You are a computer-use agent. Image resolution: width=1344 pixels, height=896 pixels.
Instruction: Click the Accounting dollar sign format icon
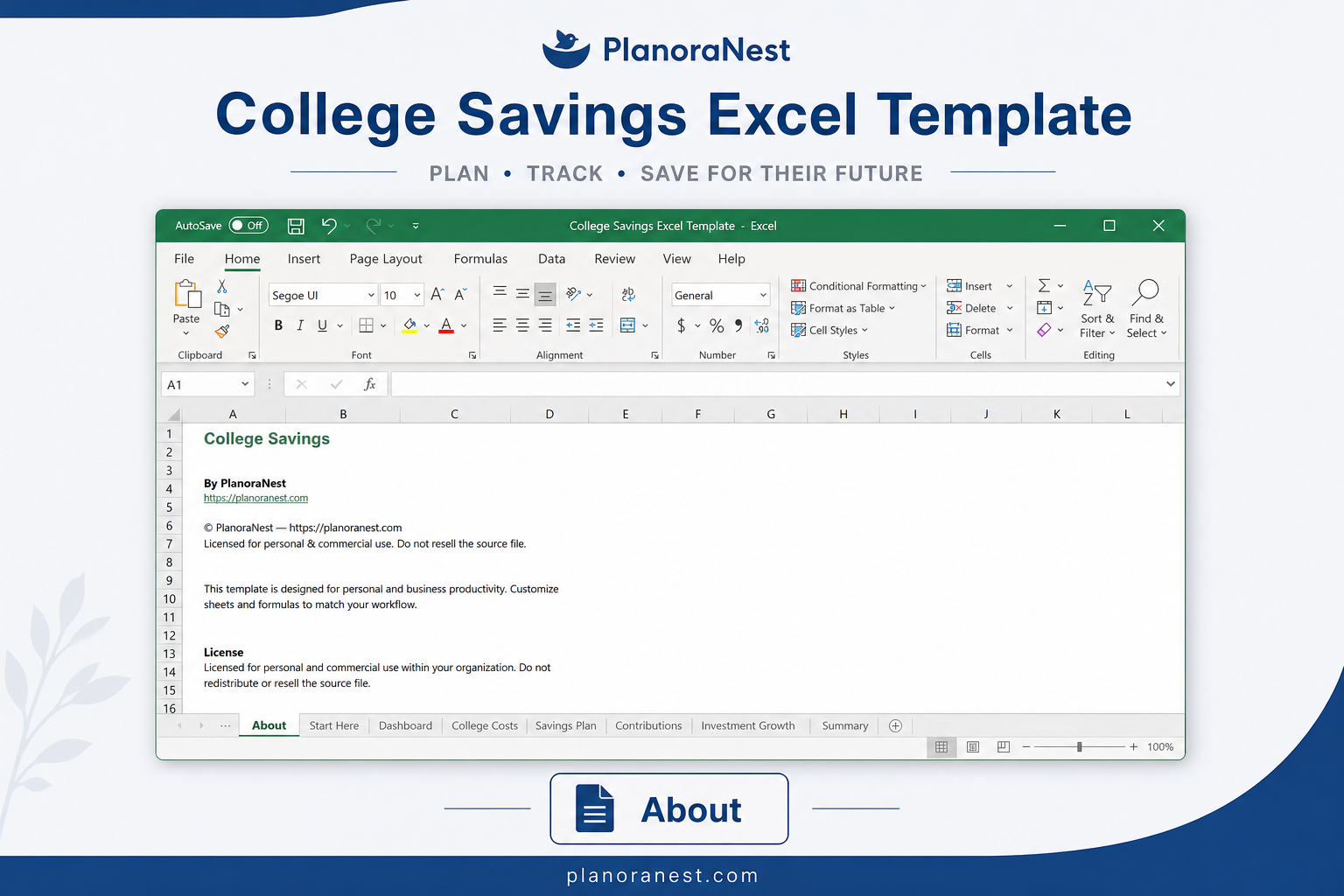682,325
